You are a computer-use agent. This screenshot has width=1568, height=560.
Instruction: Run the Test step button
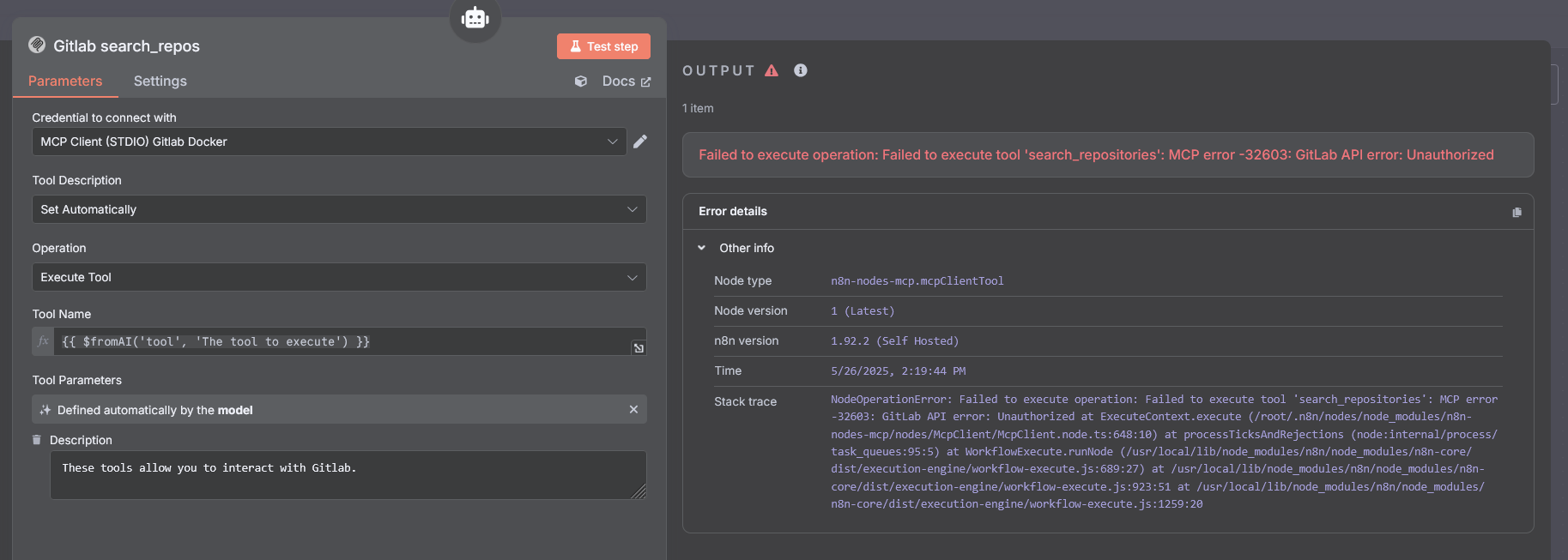pos(603,46)
